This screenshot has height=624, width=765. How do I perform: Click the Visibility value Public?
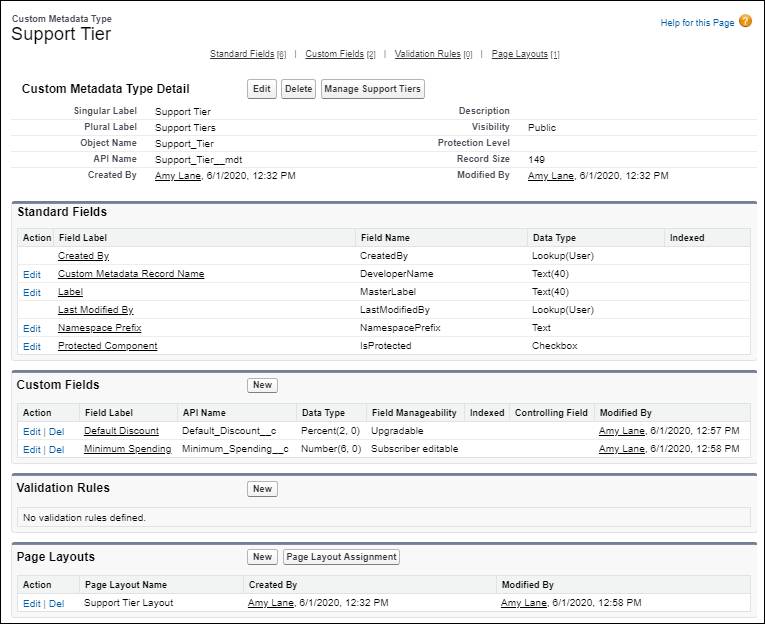(542, 127)
